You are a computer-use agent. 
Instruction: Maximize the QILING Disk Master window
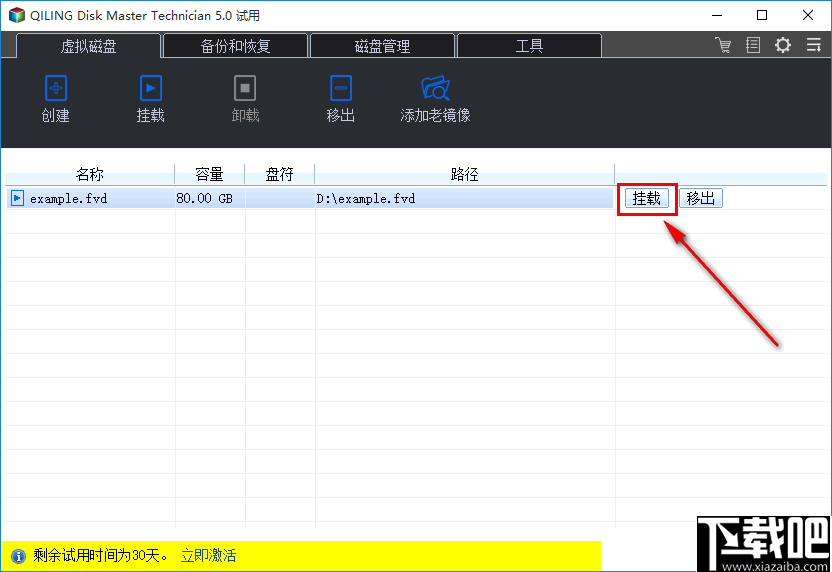point(762,15)
